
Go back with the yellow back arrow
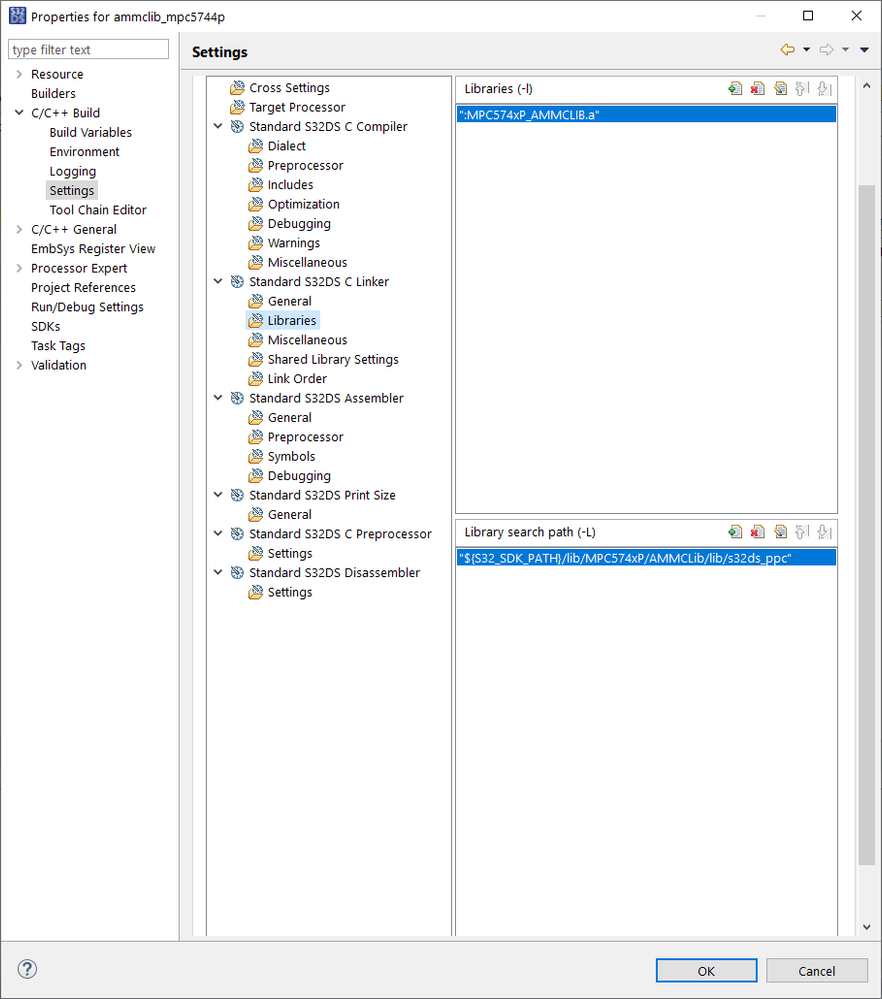click(788, 50)
